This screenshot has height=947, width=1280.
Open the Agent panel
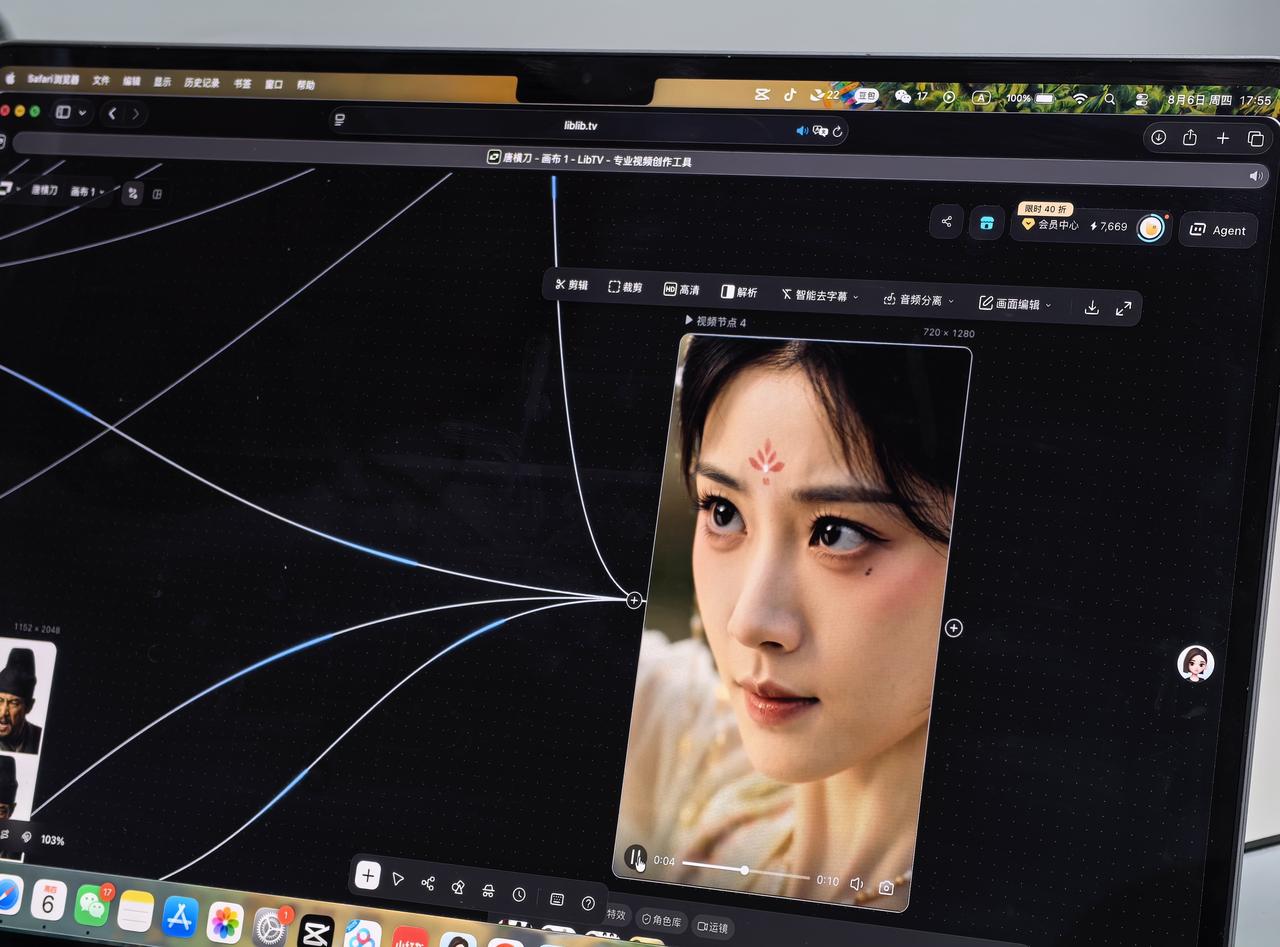(x=1217, y=230)
